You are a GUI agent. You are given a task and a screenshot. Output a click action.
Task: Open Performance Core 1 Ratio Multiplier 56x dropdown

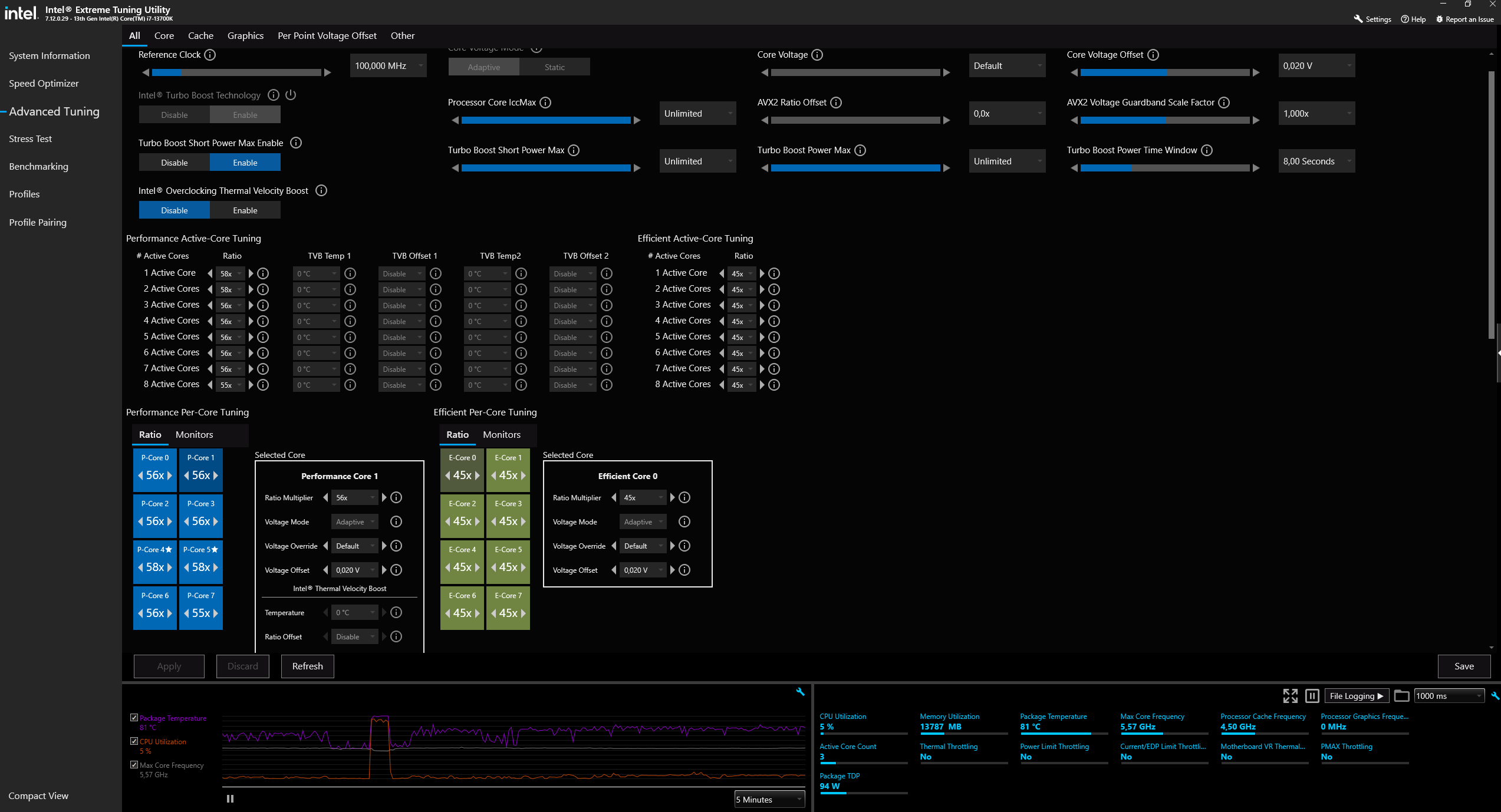point(355,498)
